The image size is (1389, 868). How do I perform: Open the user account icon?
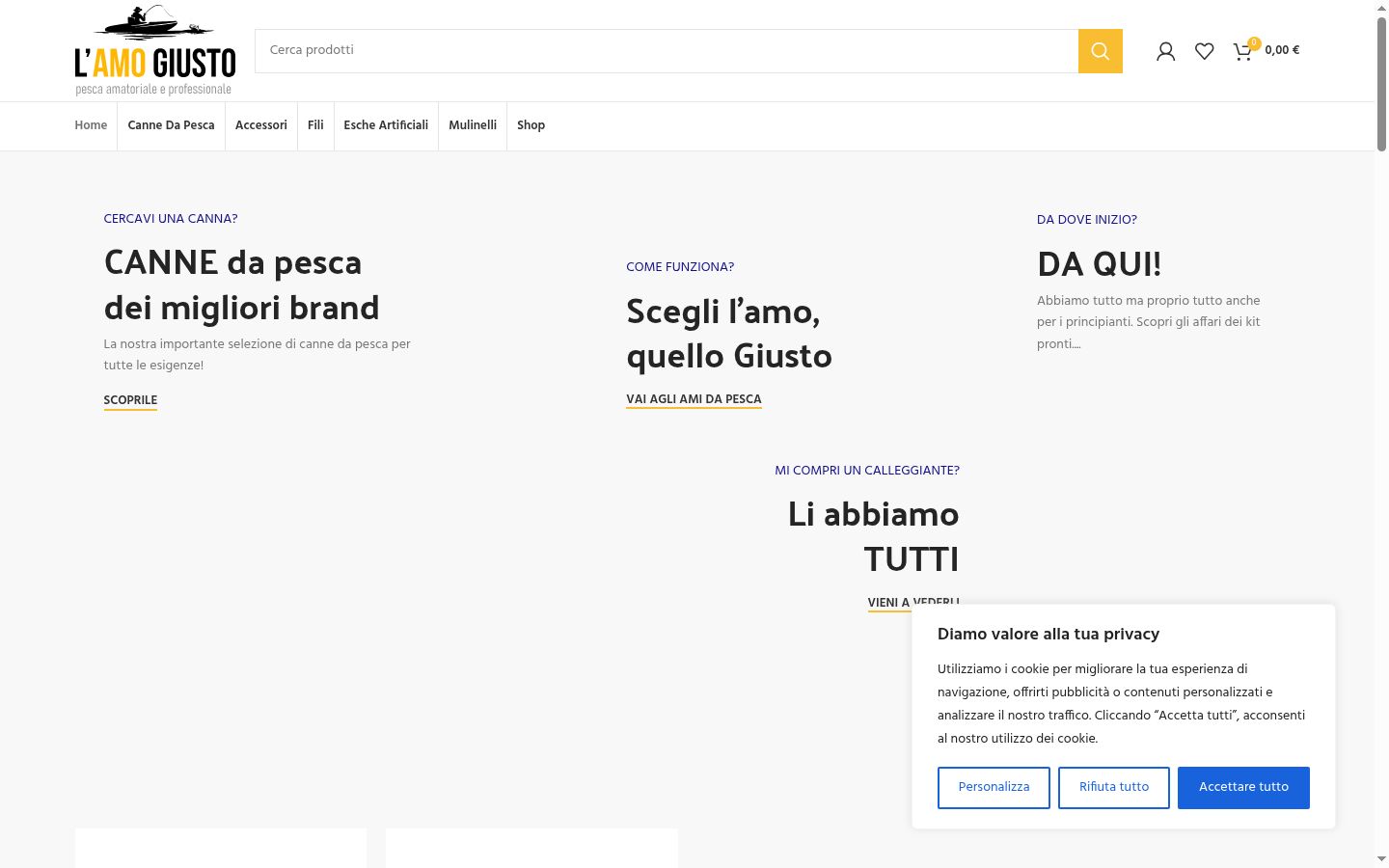tap(1165, 51)
